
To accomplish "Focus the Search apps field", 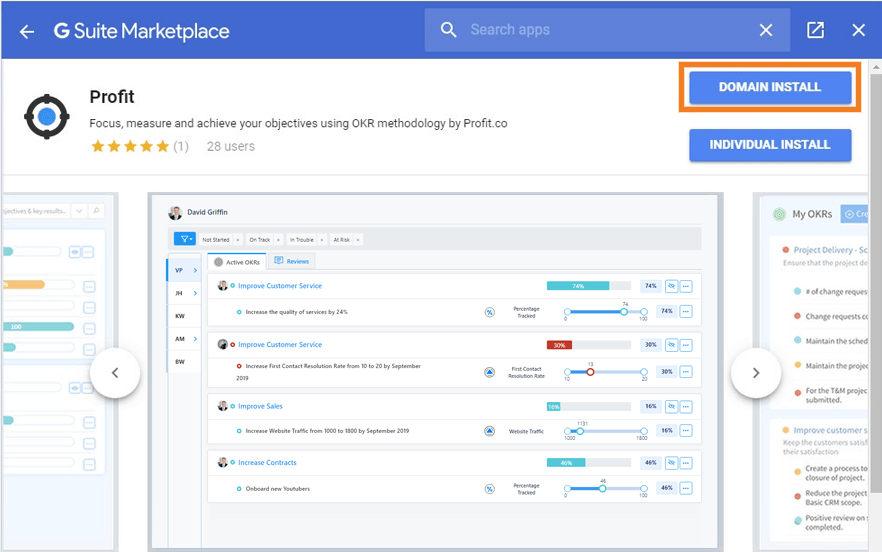I will [x=607, y=30].
